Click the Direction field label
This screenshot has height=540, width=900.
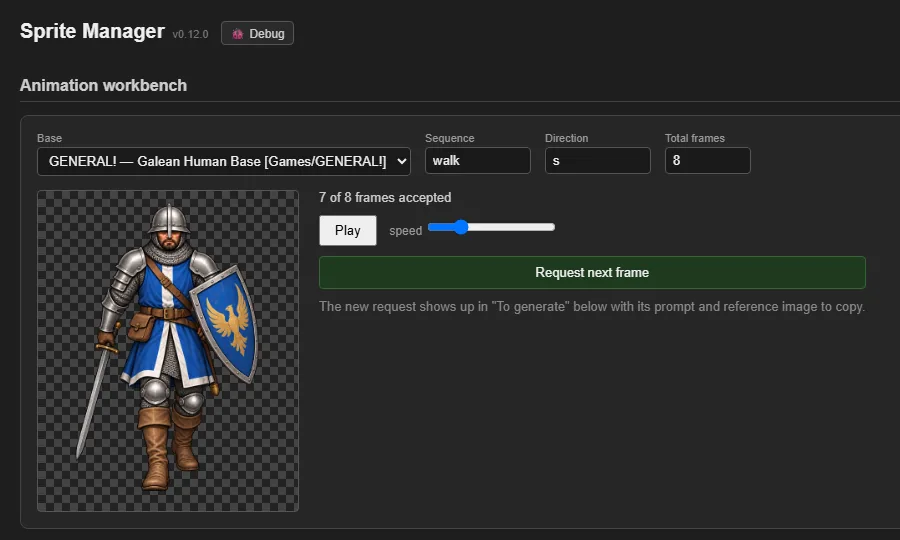tap(567, 138)
